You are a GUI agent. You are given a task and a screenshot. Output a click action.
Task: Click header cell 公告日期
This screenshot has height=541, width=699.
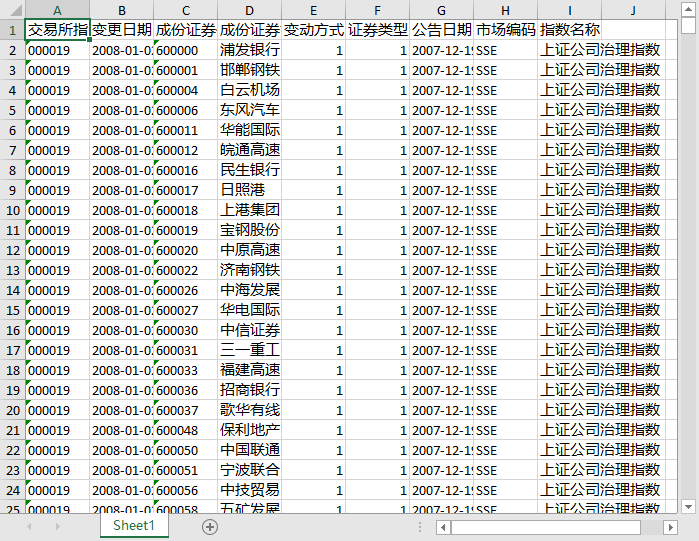[441, 30]
